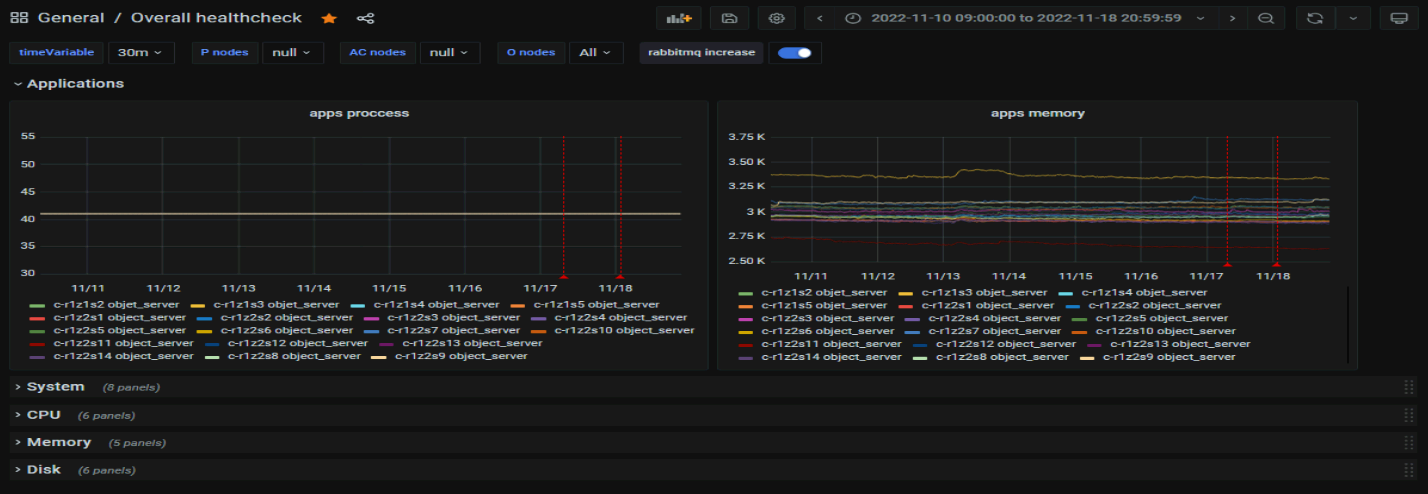Image resolution: width=1428 pixels, height=494 pixels.
Task: Toggle the rabbitmq increase switch
Action: point(795,52)
